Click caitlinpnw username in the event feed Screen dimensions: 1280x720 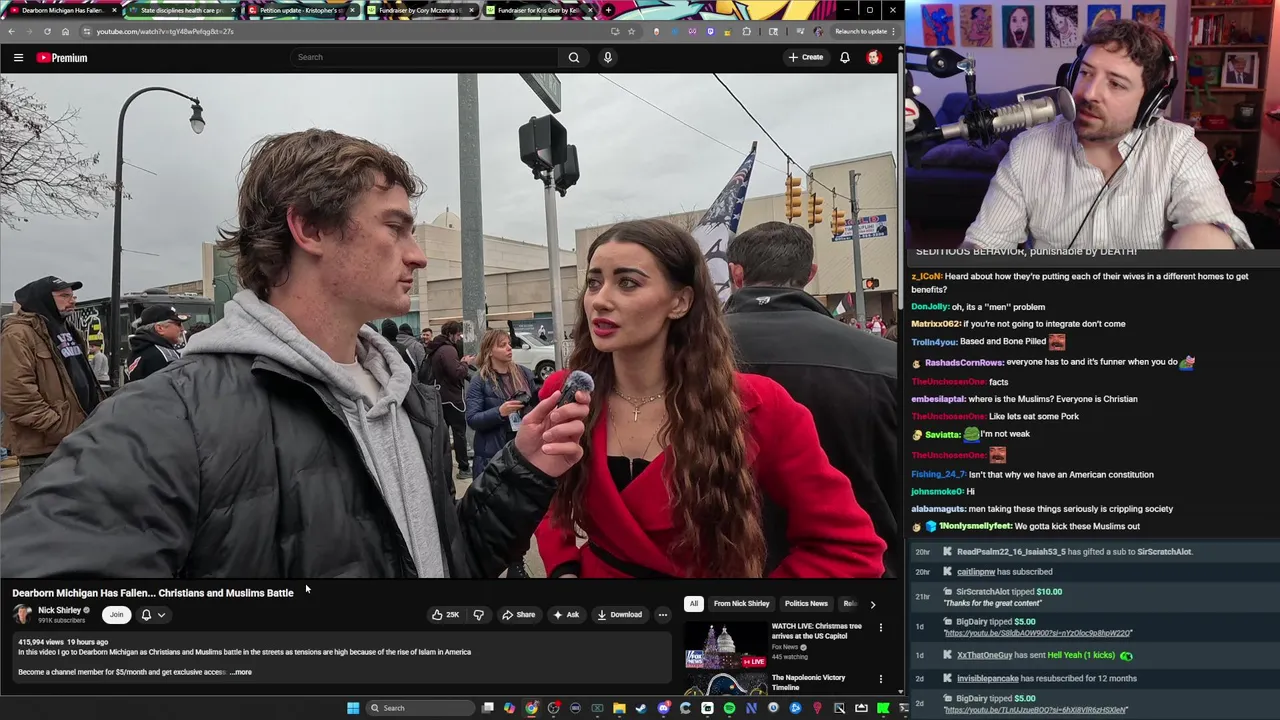976,572
